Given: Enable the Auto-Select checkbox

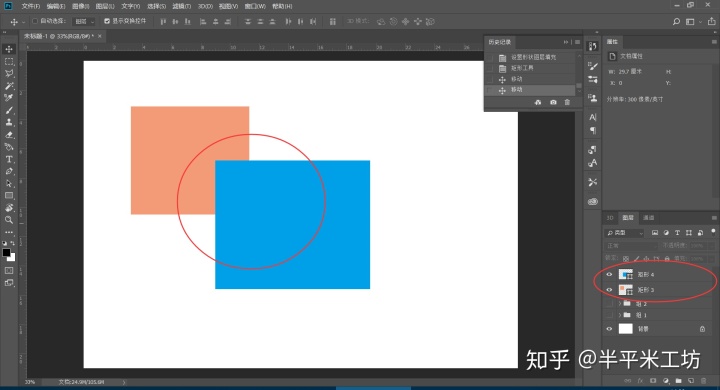Looking at the screenshot, I should (x=34, y=21).
